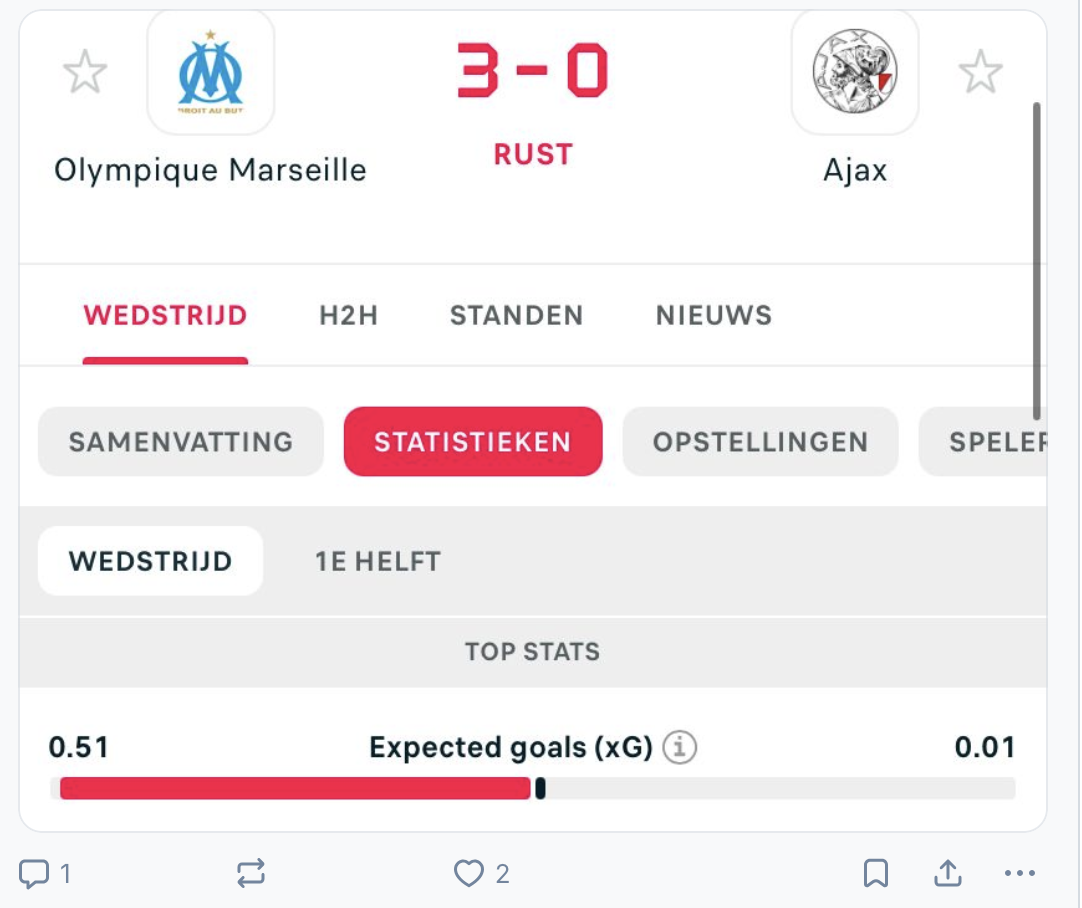Click the Ajax club logo
The width and height of the screenshot is (1082, 908).
855,73
